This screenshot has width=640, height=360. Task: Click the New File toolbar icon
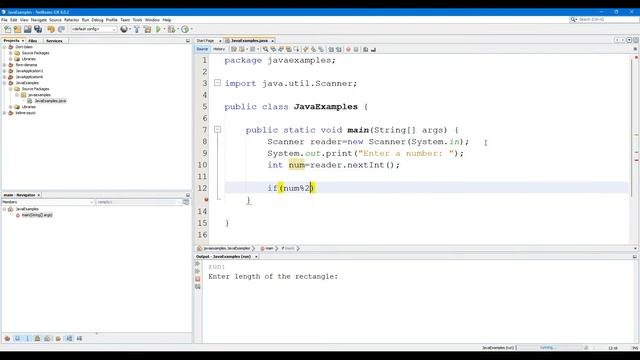[x=7, y=29]
